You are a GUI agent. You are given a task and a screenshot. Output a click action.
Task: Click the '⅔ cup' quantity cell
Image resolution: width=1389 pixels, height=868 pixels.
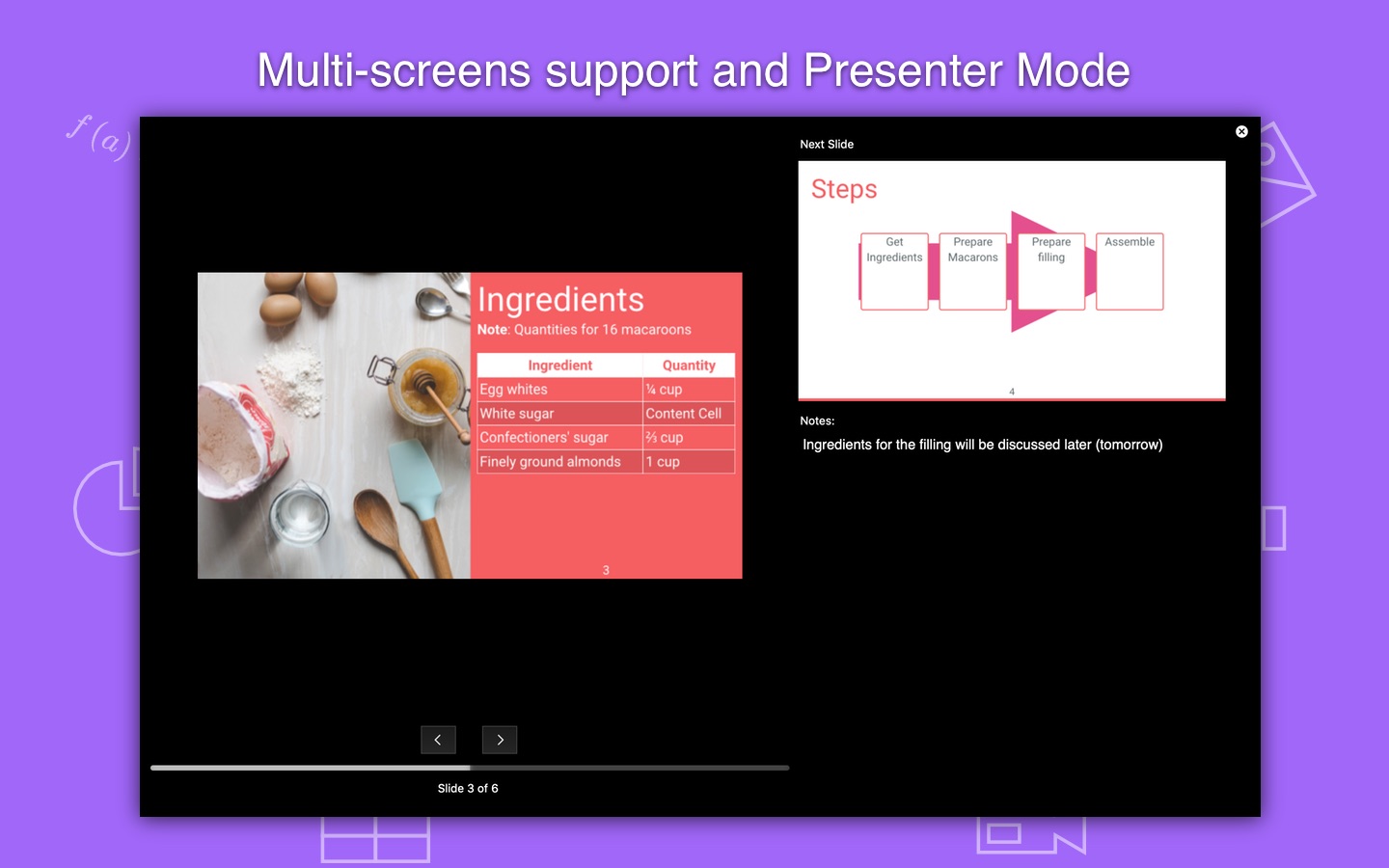[x=689, y=438]
